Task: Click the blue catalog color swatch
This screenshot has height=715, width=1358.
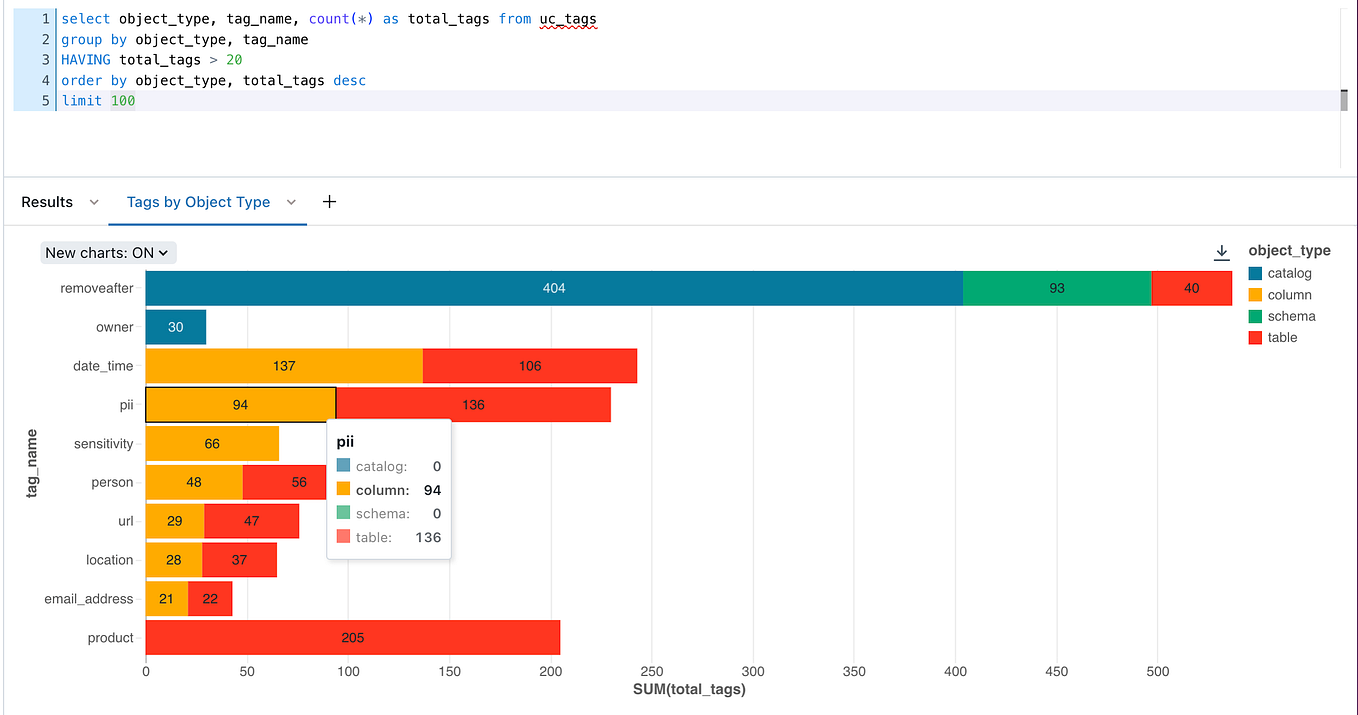Action: (1257, 273)
